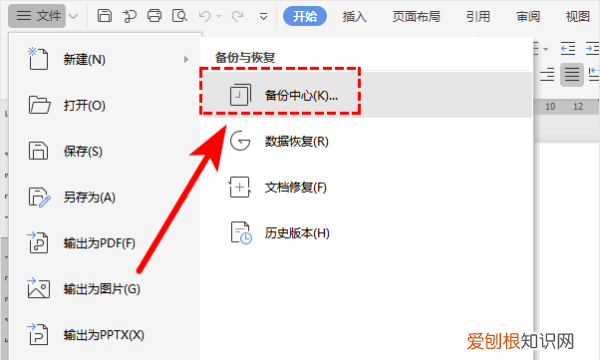Click the document repair plus icon
The height and width of the screenshot is (360, 600).
[x=240, y=187]
